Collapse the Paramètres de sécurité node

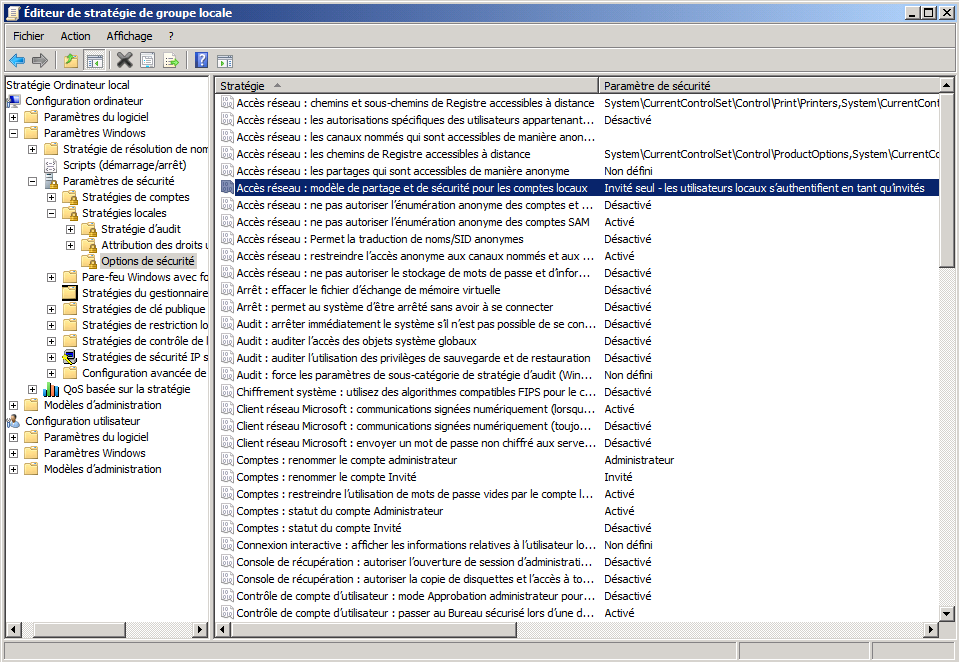[x=32, y=181]
